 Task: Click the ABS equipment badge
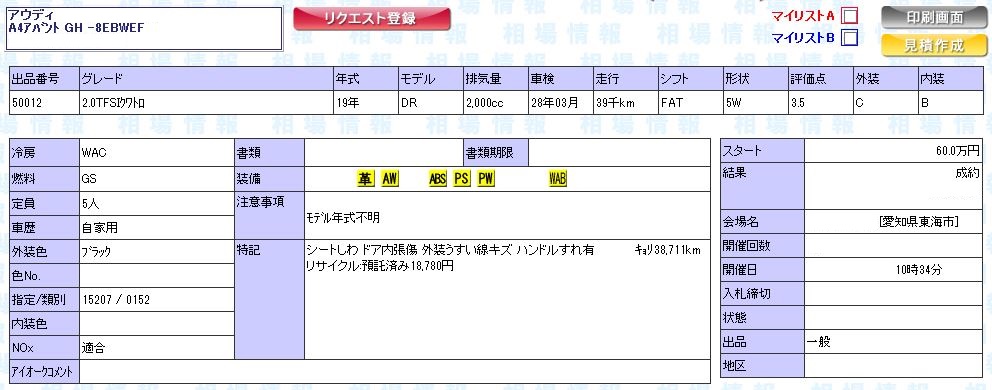[438, 179]
